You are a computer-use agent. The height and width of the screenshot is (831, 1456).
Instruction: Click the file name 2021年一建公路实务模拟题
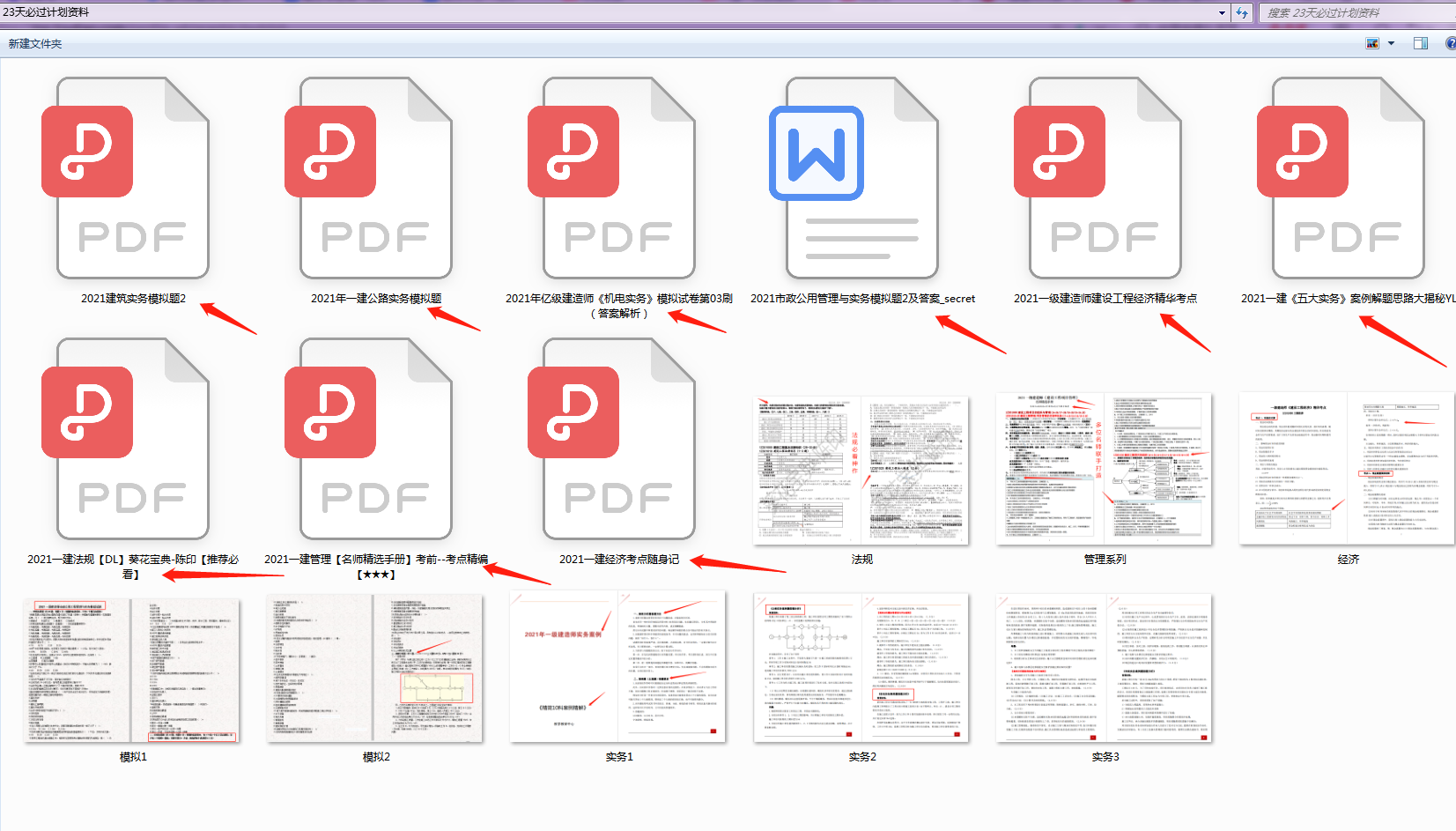tap(376, 299)
